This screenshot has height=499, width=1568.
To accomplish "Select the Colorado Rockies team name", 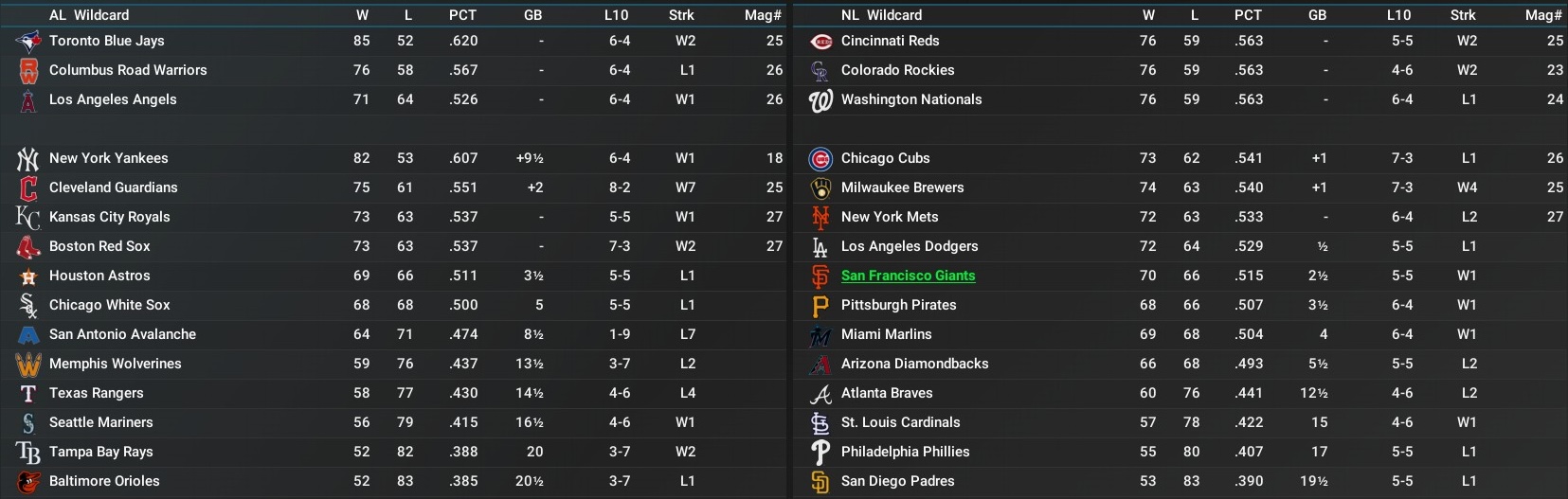I will coord(897,70).
